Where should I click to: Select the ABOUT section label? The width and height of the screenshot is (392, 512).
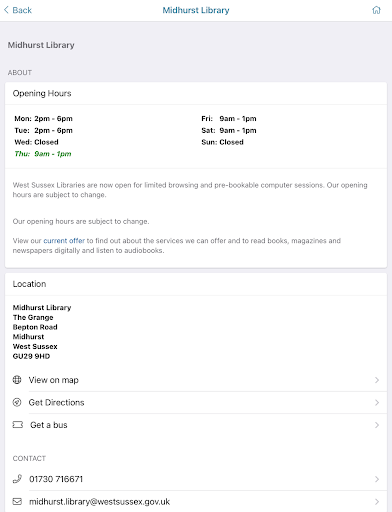point(20,73)
